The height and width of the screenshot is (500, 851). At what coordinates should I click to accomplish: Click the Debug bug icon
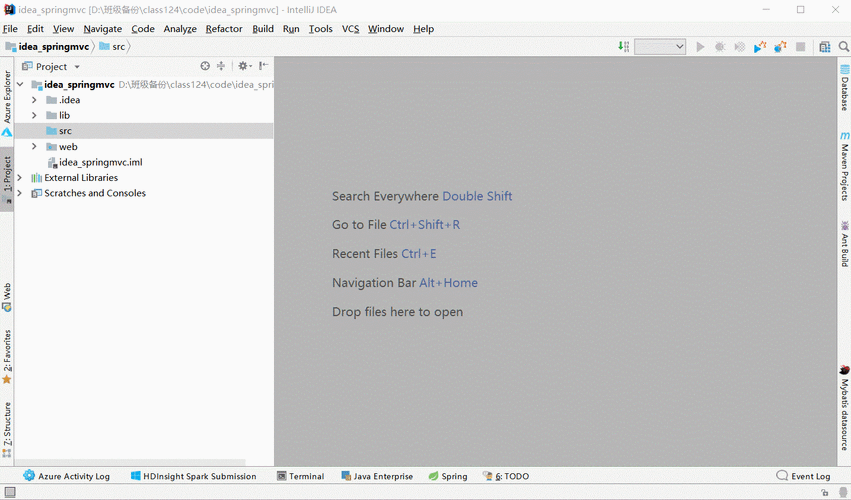[x=720, y=47]
